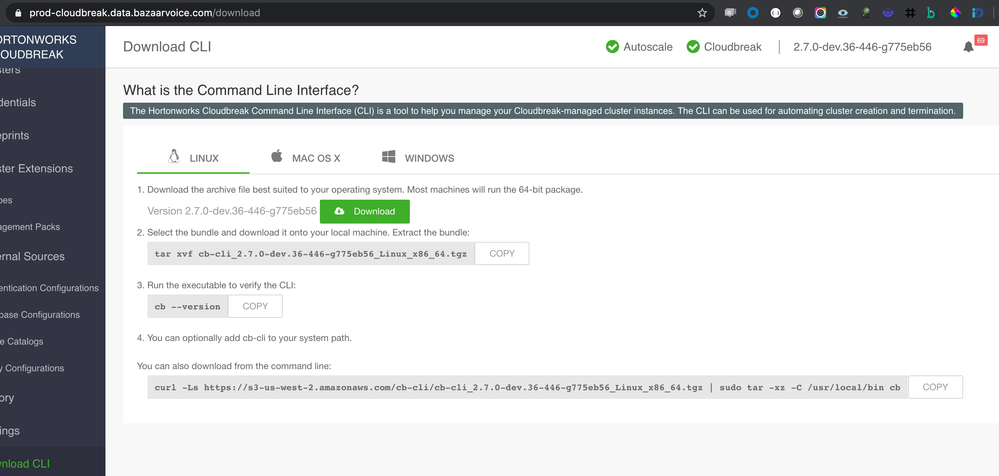This screenshot has width=999, height=476.
Task: Click the cb --version command text
Action: [x=187, y=307]
